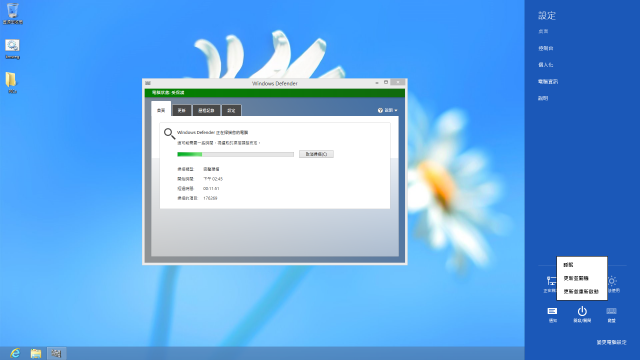Viewport: 640px width, 360px height.
Task: Select the yellow folder icon on desktop
Action: point(11,82)
